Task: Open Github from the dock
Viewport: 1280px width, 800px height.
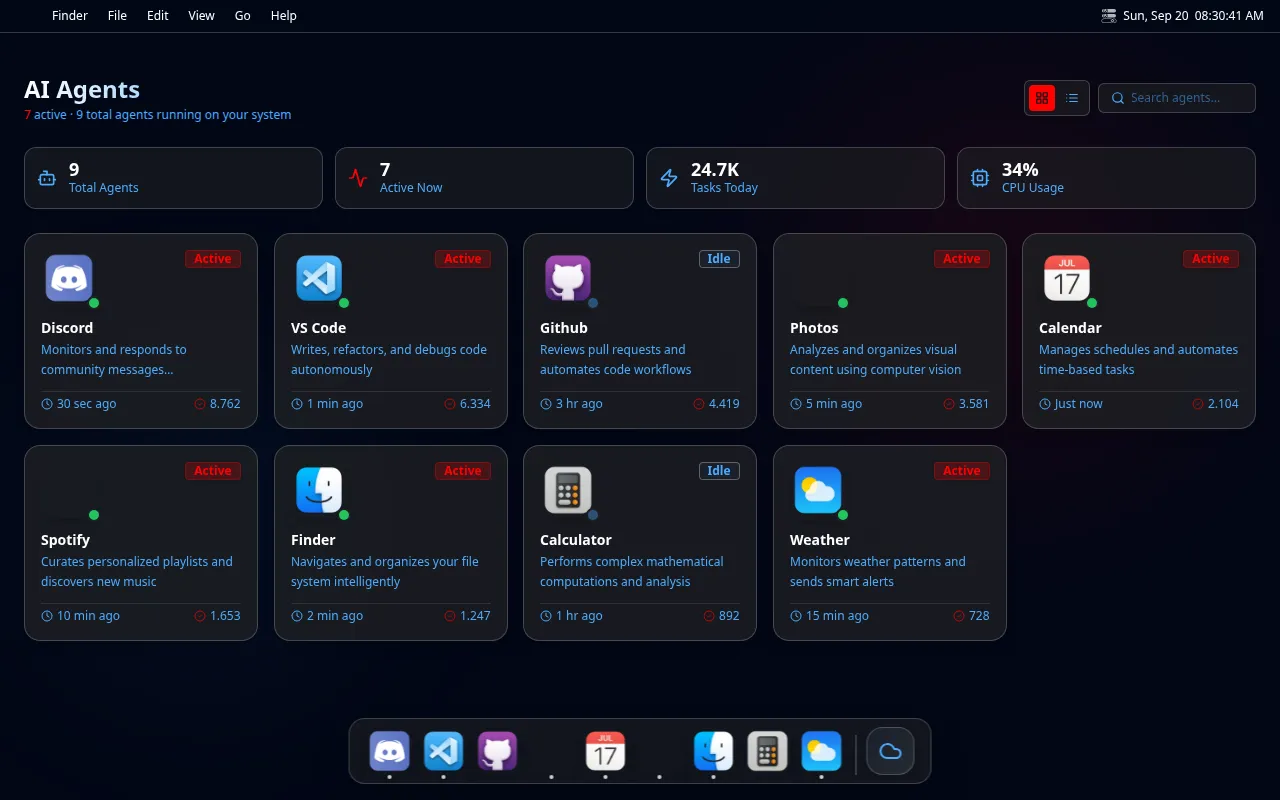Action: pos(498,751)
